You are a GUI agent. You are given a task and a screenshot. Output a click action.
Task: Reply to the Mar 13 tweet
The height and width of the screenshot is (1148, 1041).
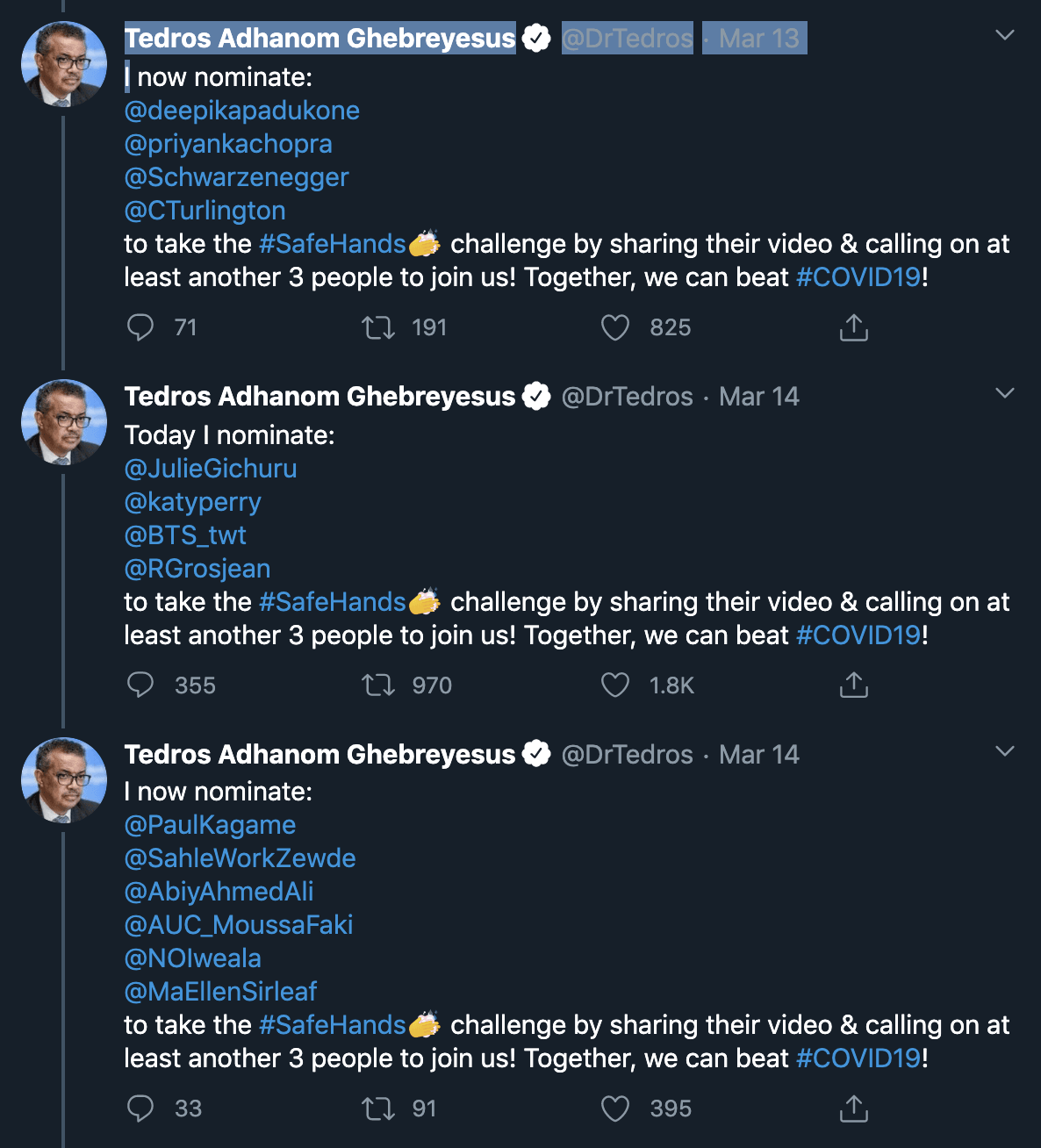coord(140,327)
